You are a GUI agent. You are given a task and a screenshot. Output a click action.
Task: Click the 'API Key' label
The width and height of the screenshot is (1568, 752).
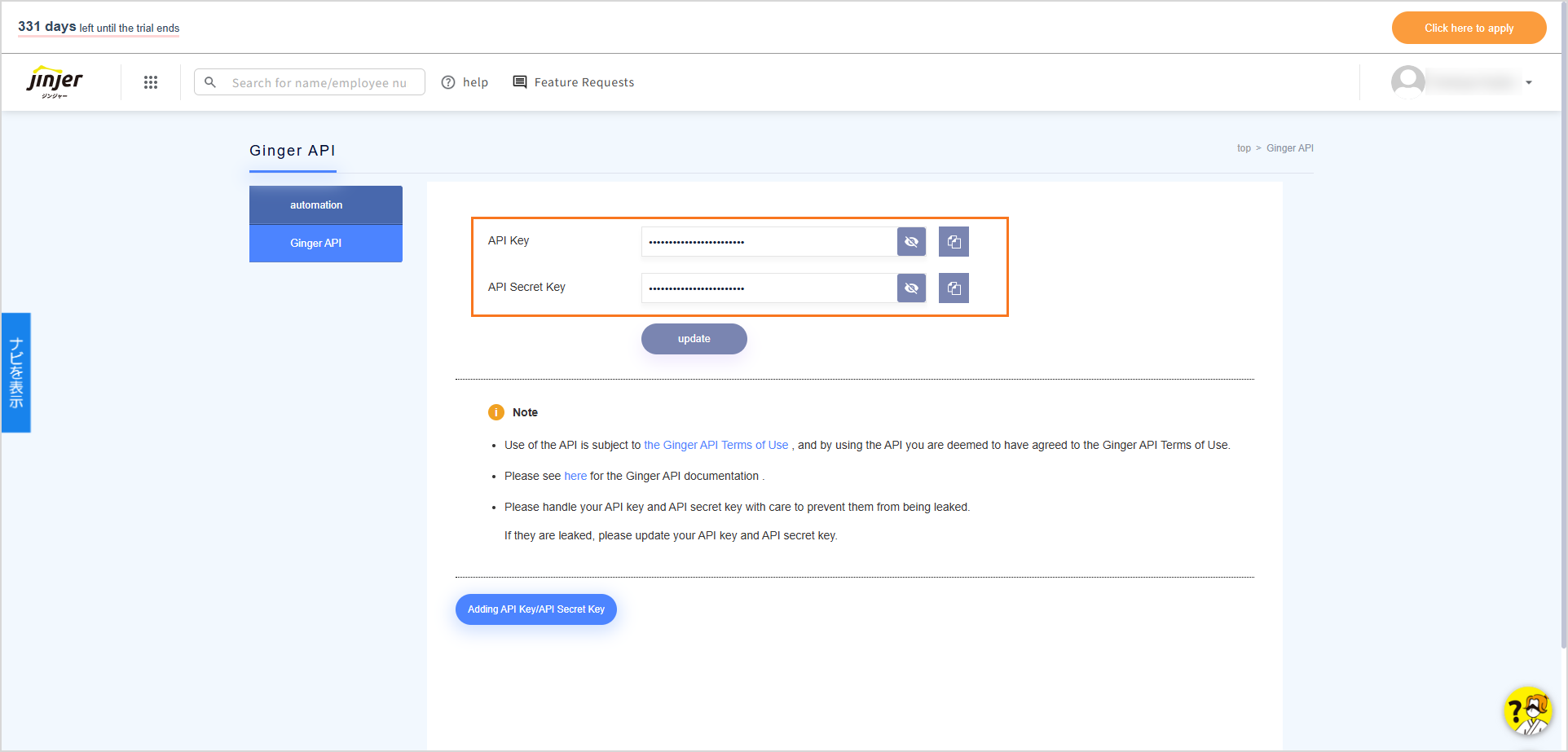[509, 240]
